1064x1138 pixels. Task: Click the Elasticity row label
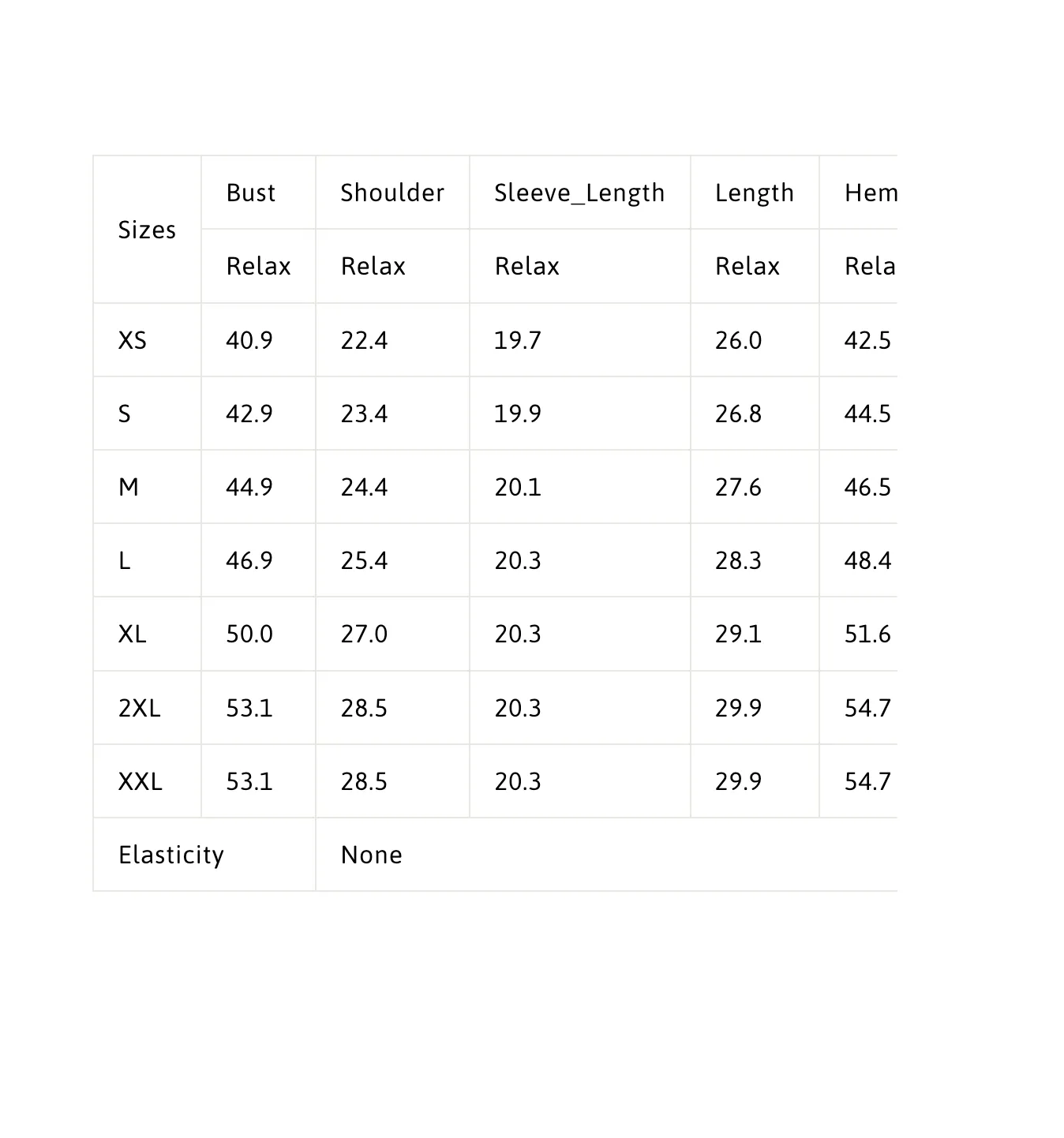pos(171,855)
